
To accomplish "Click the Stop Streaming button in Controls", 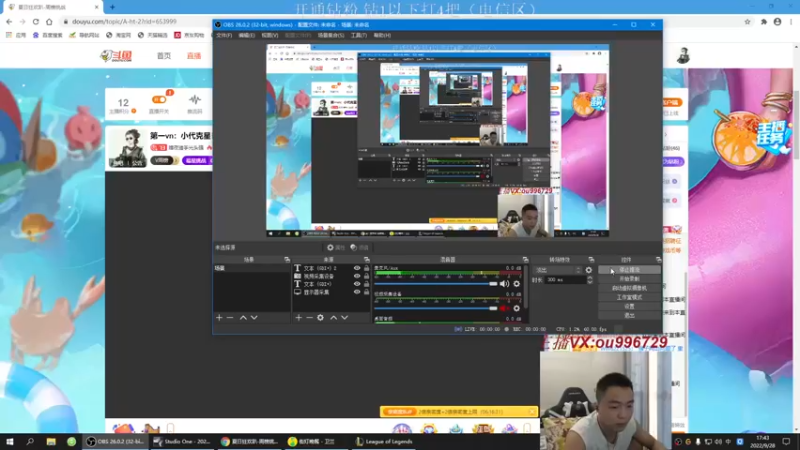I will click(x=629, y=269).
